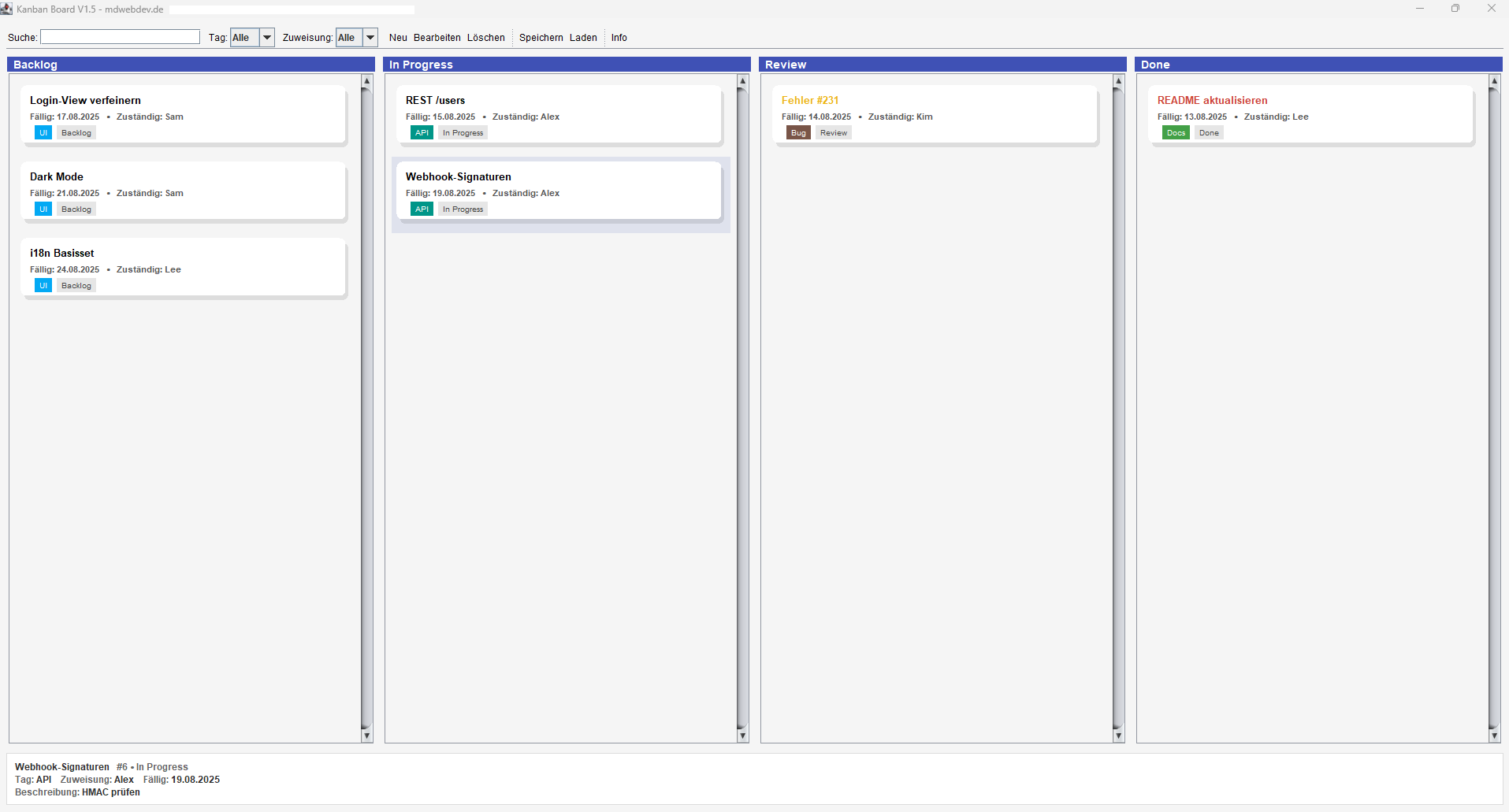This screenshot has width=1509, height=812.
Task: Click the green Docs color chip
Action: click(1176, 132)
